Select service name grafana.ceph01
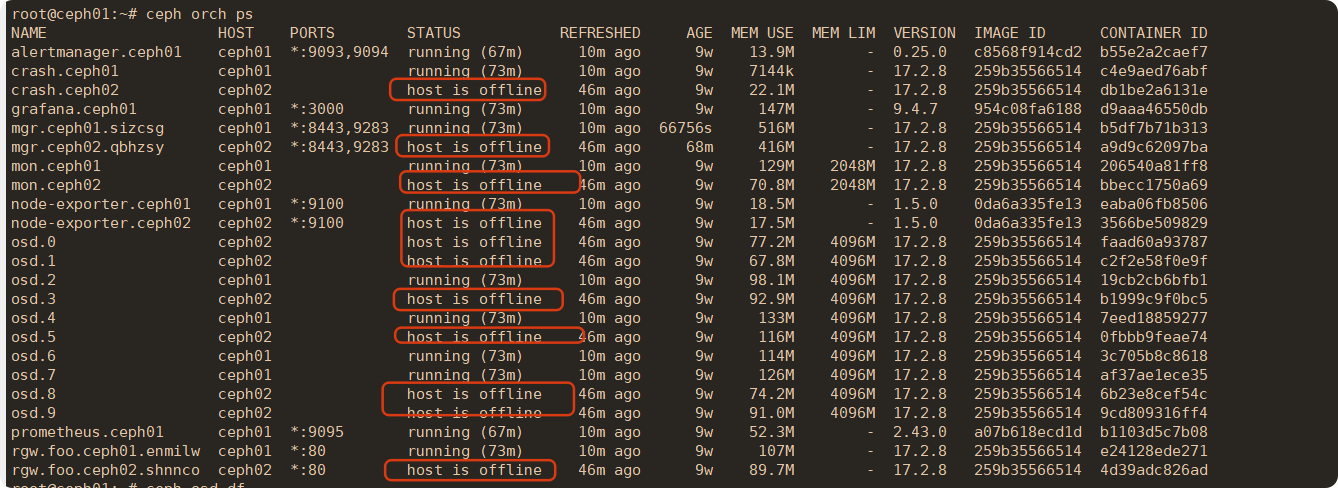1338x488 pixels. coord(74,109)
